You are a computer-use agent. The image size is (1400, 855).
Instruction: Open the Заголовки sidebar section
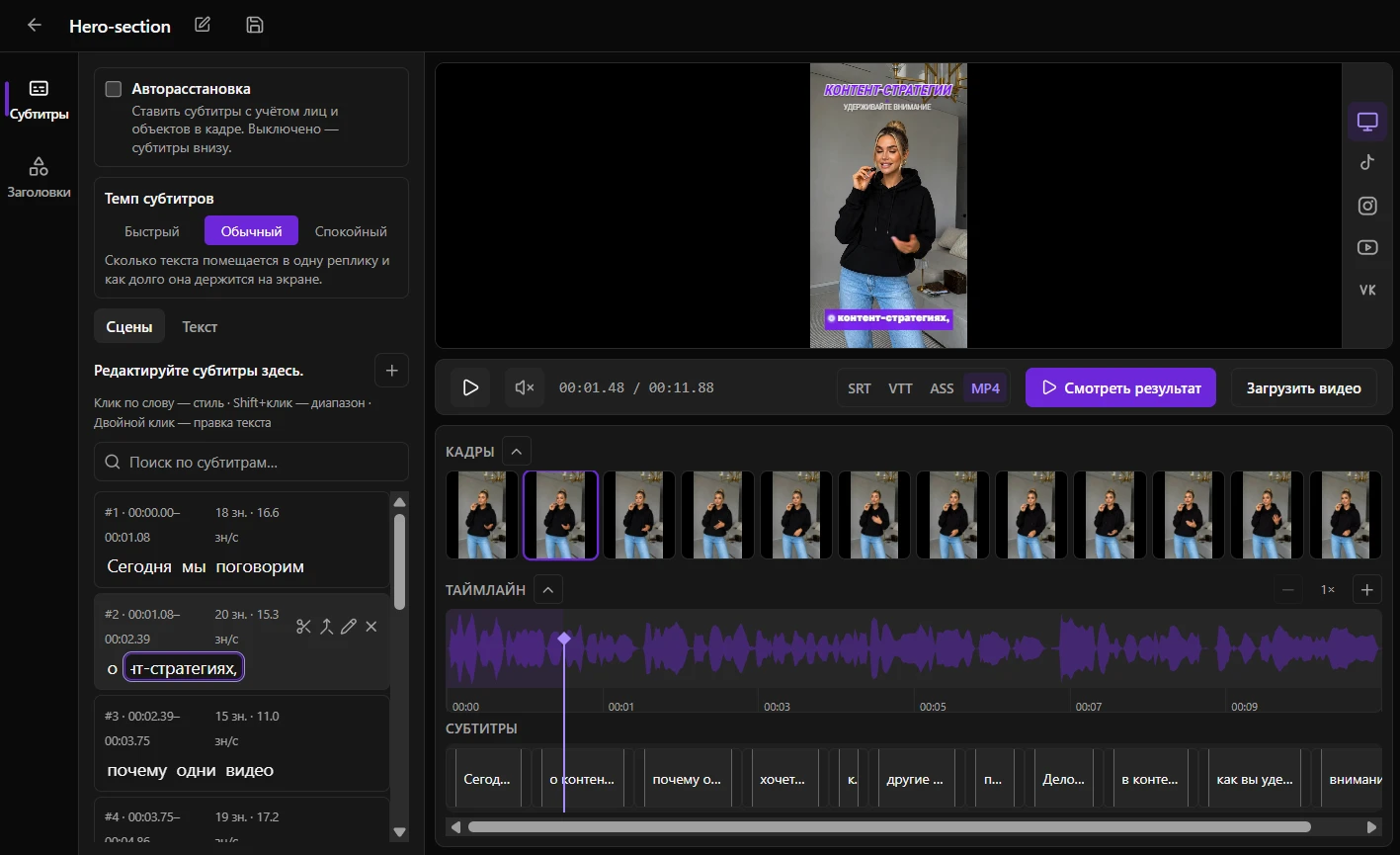pos(39,177)
